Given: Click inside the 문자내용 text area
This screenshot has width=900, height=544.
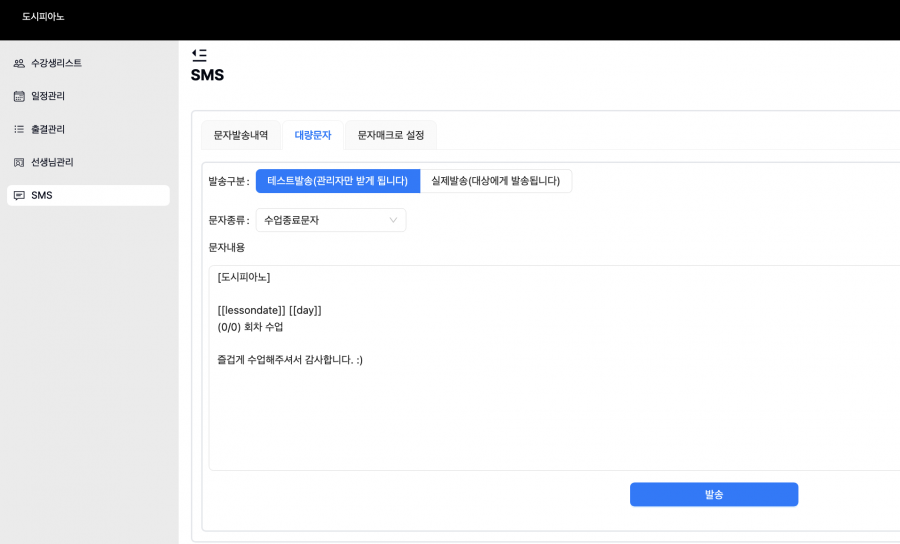Looking at the screenshot, I should coord(554,368).
